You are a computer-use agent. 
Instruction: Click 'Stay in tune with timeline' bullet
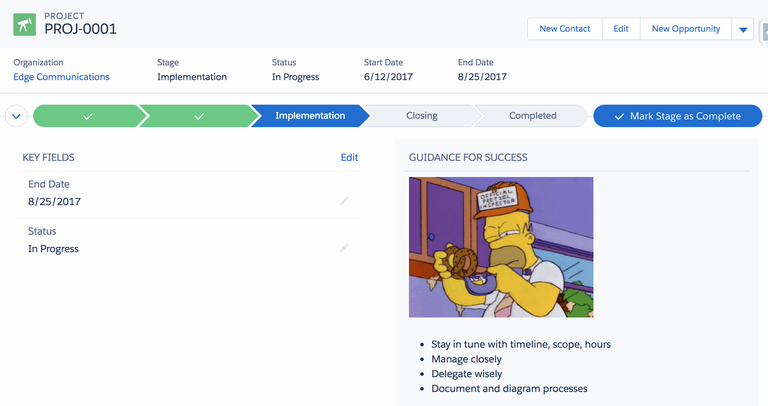521,344
